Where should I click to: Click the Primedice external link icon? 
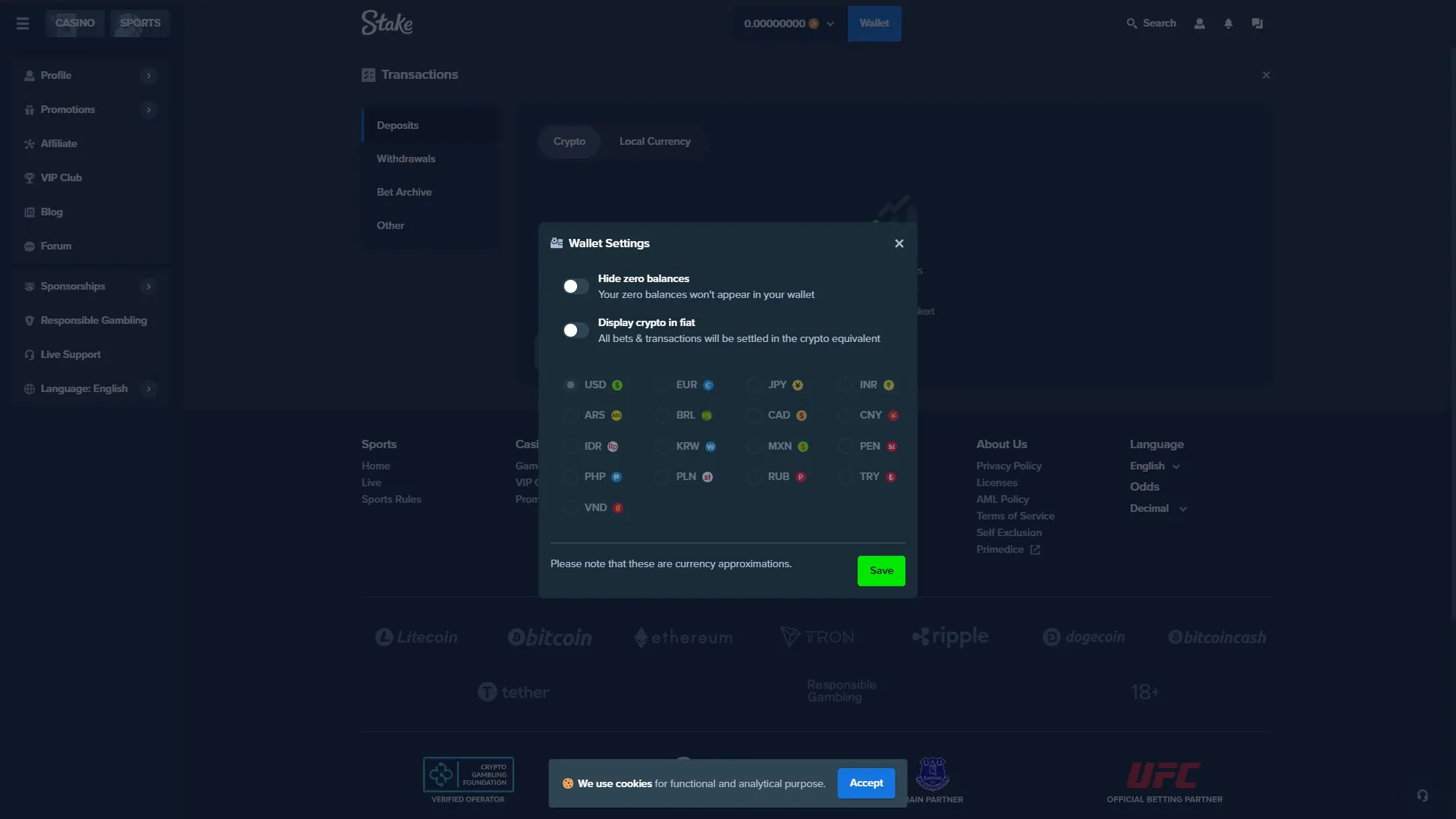1035,550
